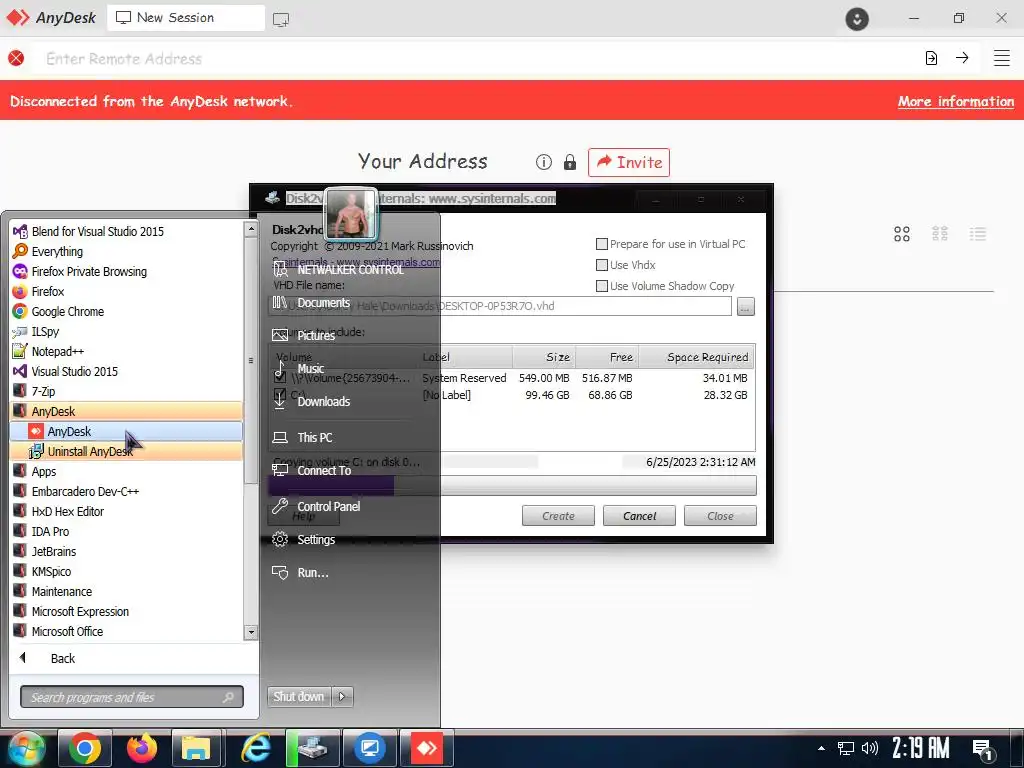1024x768 pixels.
Task: Expand the Microsoft Office folder
Action: click(x=67, y=632)
